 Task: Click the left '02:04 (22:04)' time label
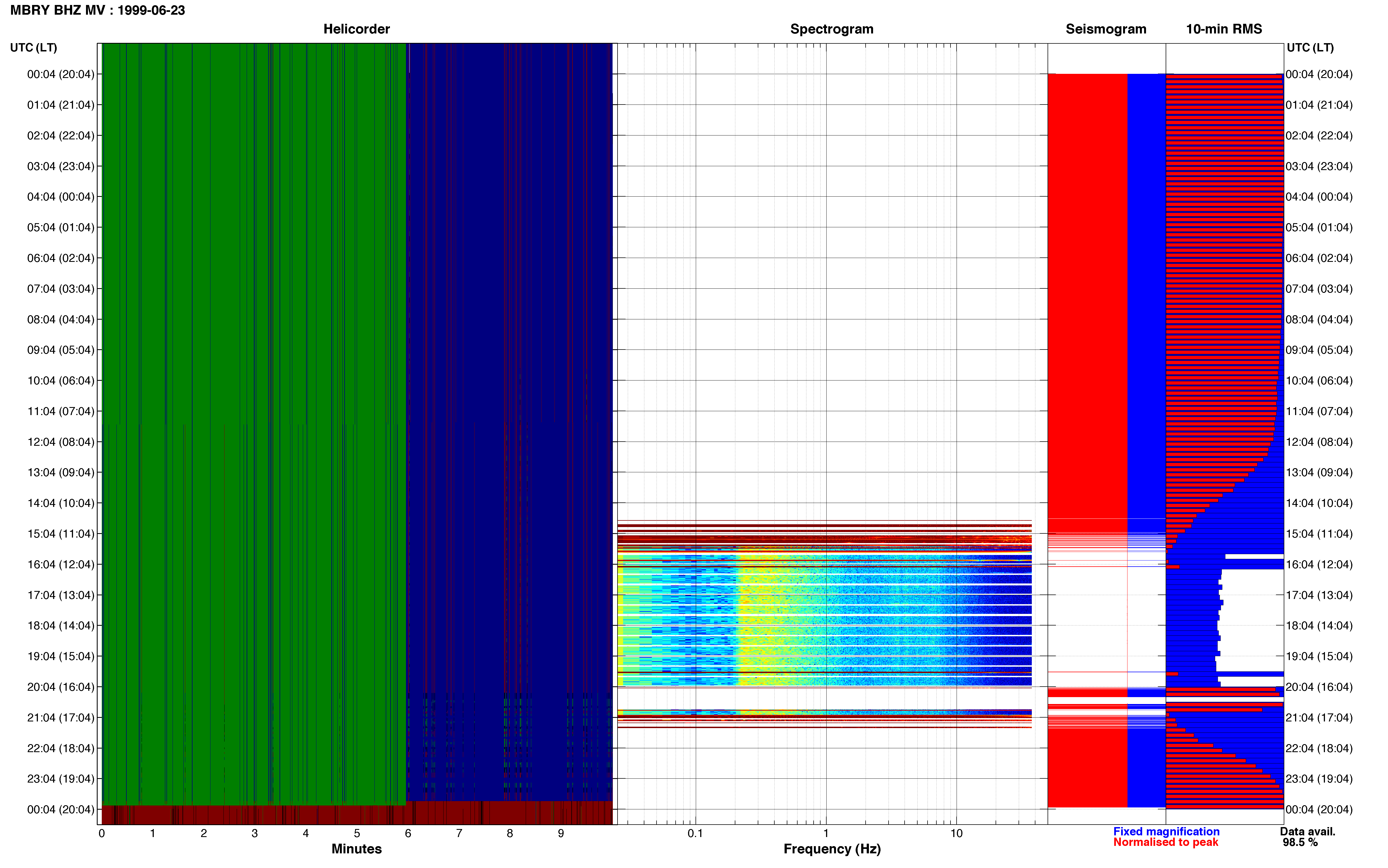click(61, 135)
